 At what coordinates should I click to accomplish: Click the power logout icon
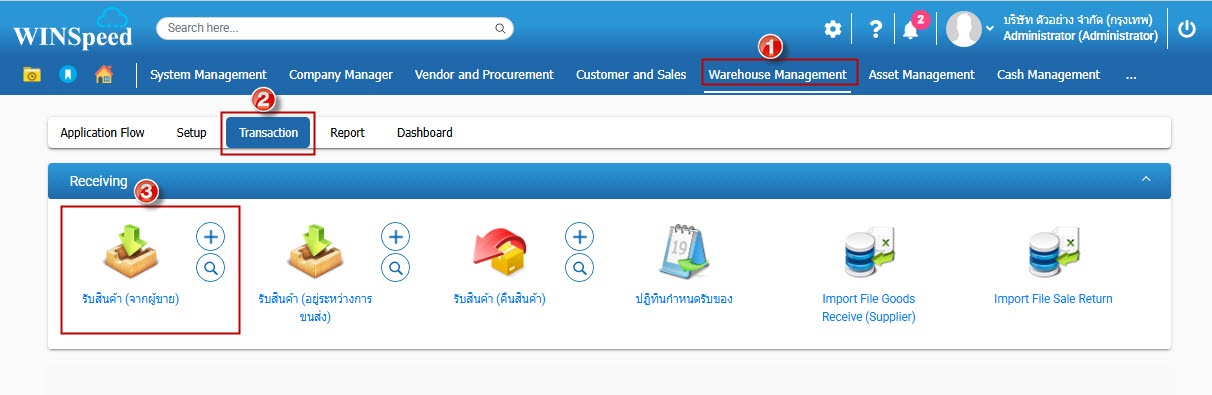[x=1187, y=29]
